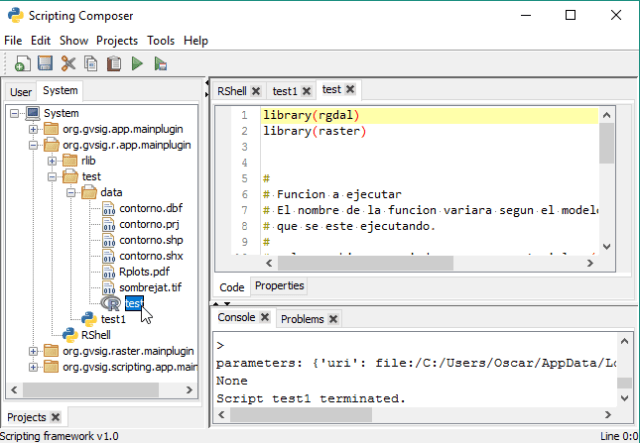Image resolution: width=640 pixels, height=443 pixels.
Task: Click the Run-with-dialog icon after play
Action: tap(160, 64)
